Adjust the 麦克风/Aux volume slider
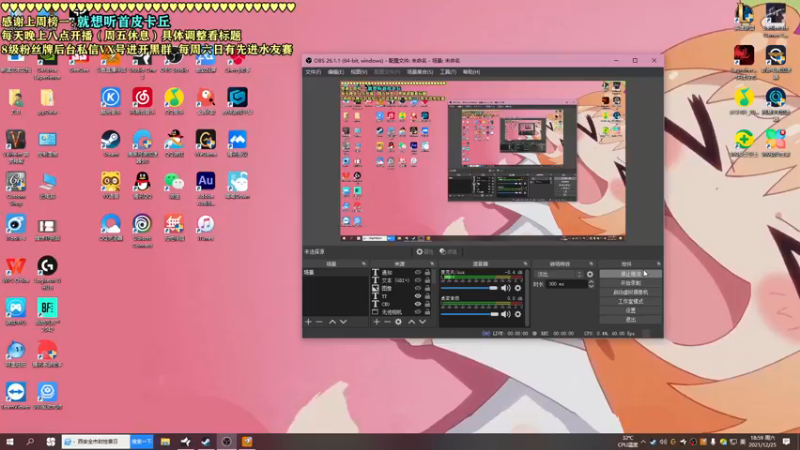Image resolution: width=800 pixels, height=450 pixels. 469,288
